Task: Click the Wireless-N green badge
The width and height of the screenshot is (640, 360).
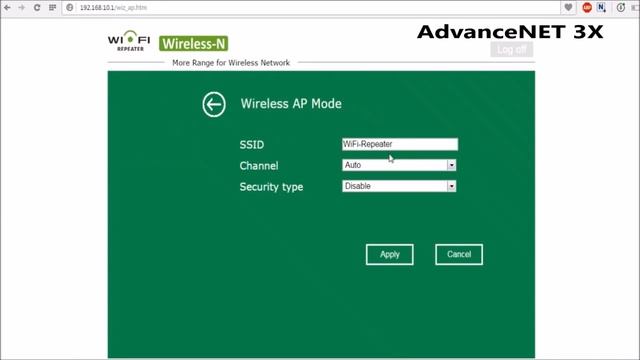Action: click(193, 44)
